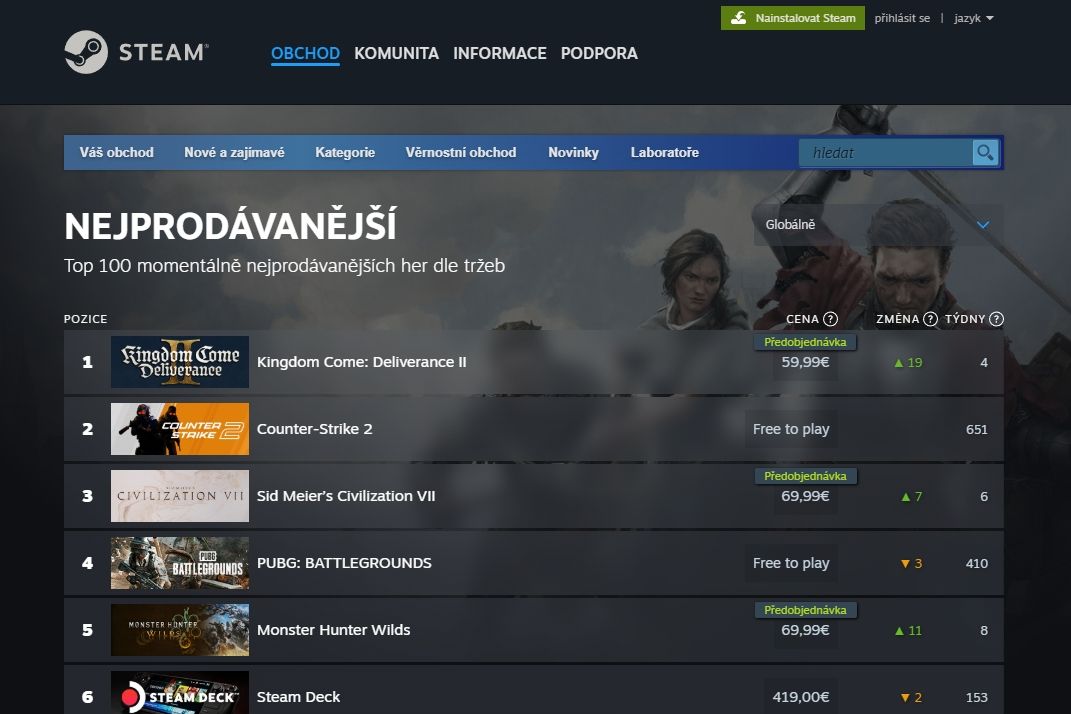Click the 59,99€ price of Kingdom Come

(x=805, y=362)
